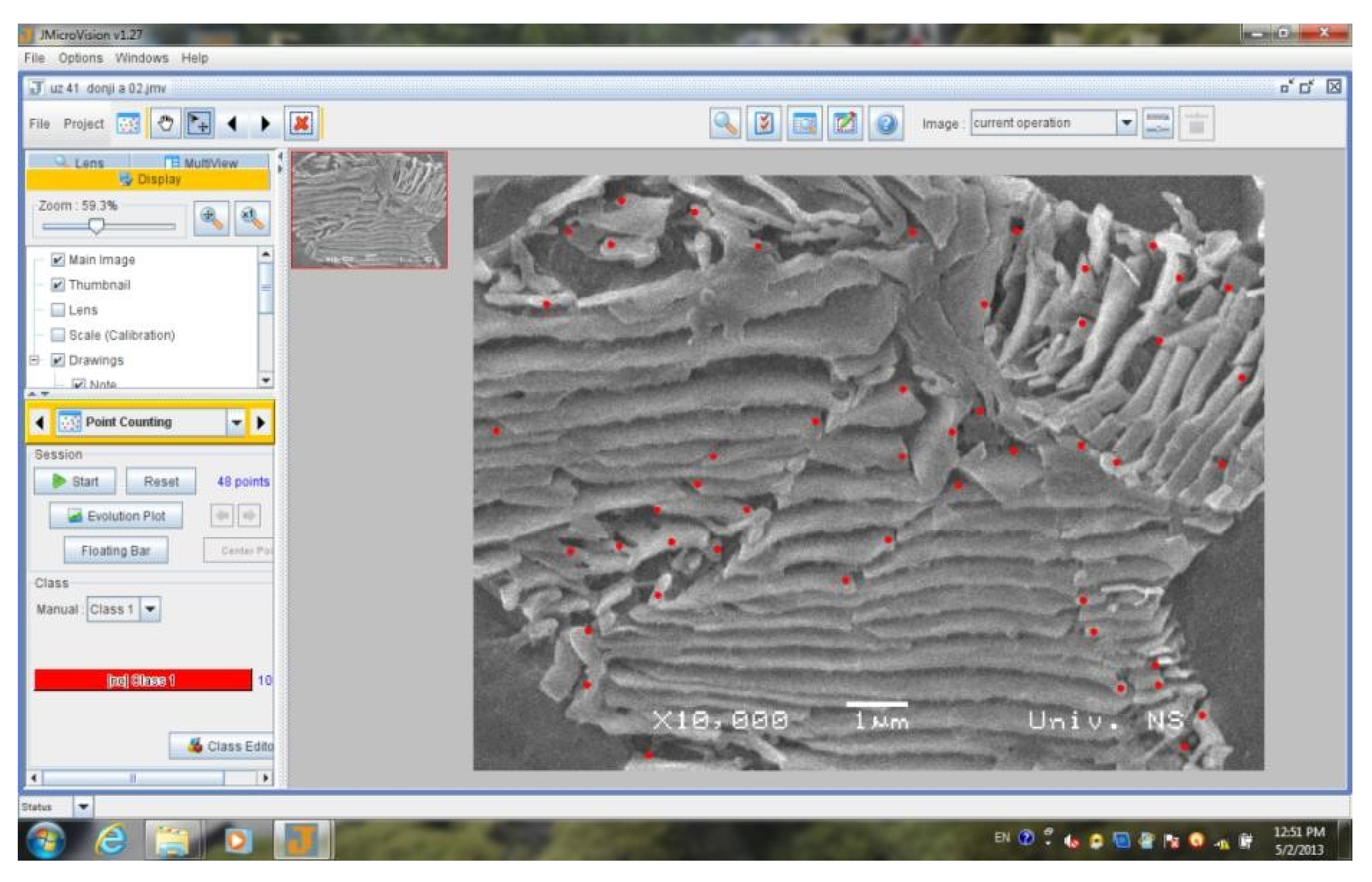Click the magnifier search toolbar icon
Viewport: 1372px width, 882px height.
coord(725,123)
